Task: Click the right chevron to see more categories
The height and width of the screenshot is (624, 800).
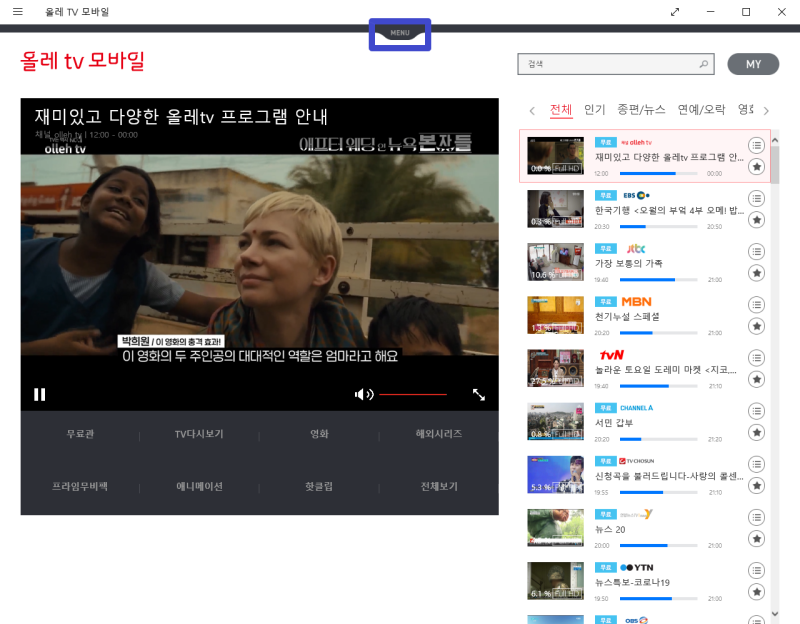Action: coord(765,111)
